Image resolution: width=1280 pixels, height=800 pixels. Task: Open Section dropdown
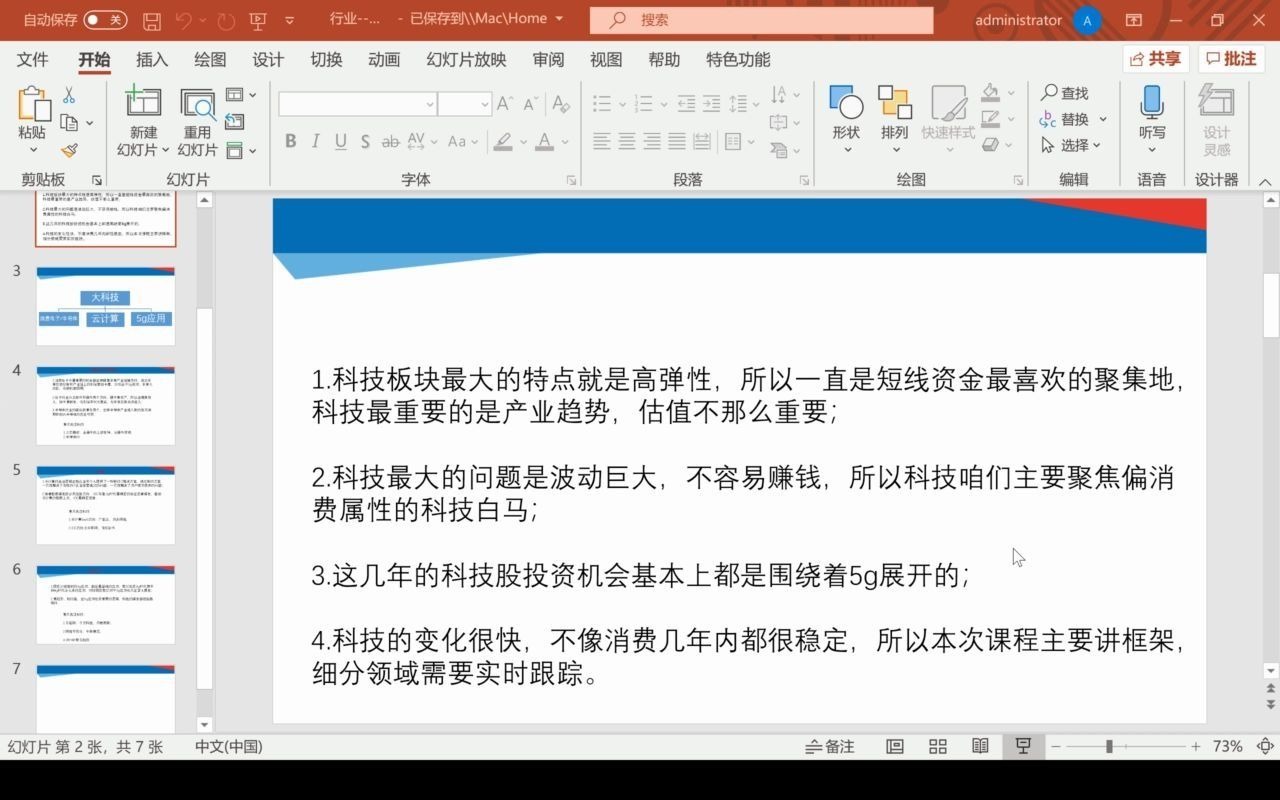(x=241, y=150)
